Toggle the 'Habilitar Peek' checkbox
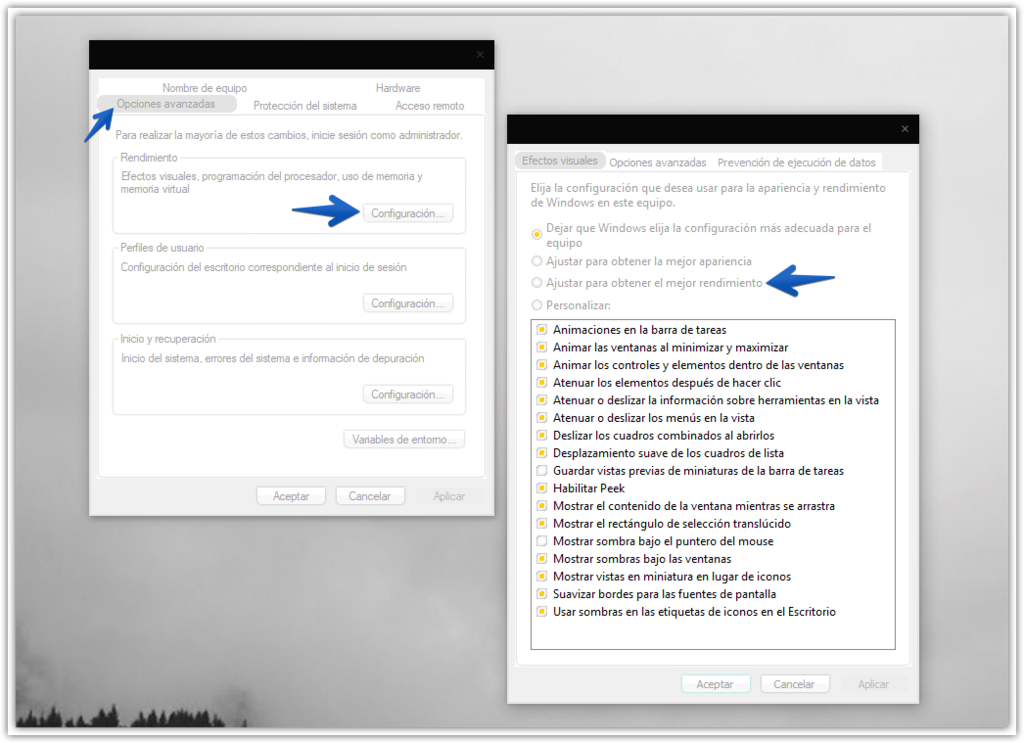 [542, 488]
